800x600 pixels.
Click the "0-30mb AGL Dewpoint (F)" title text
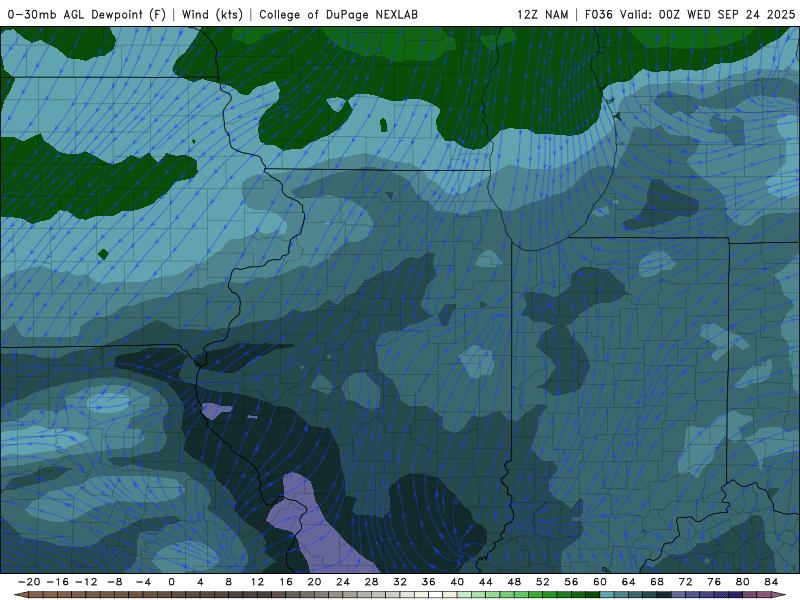[x=87, y=14]
